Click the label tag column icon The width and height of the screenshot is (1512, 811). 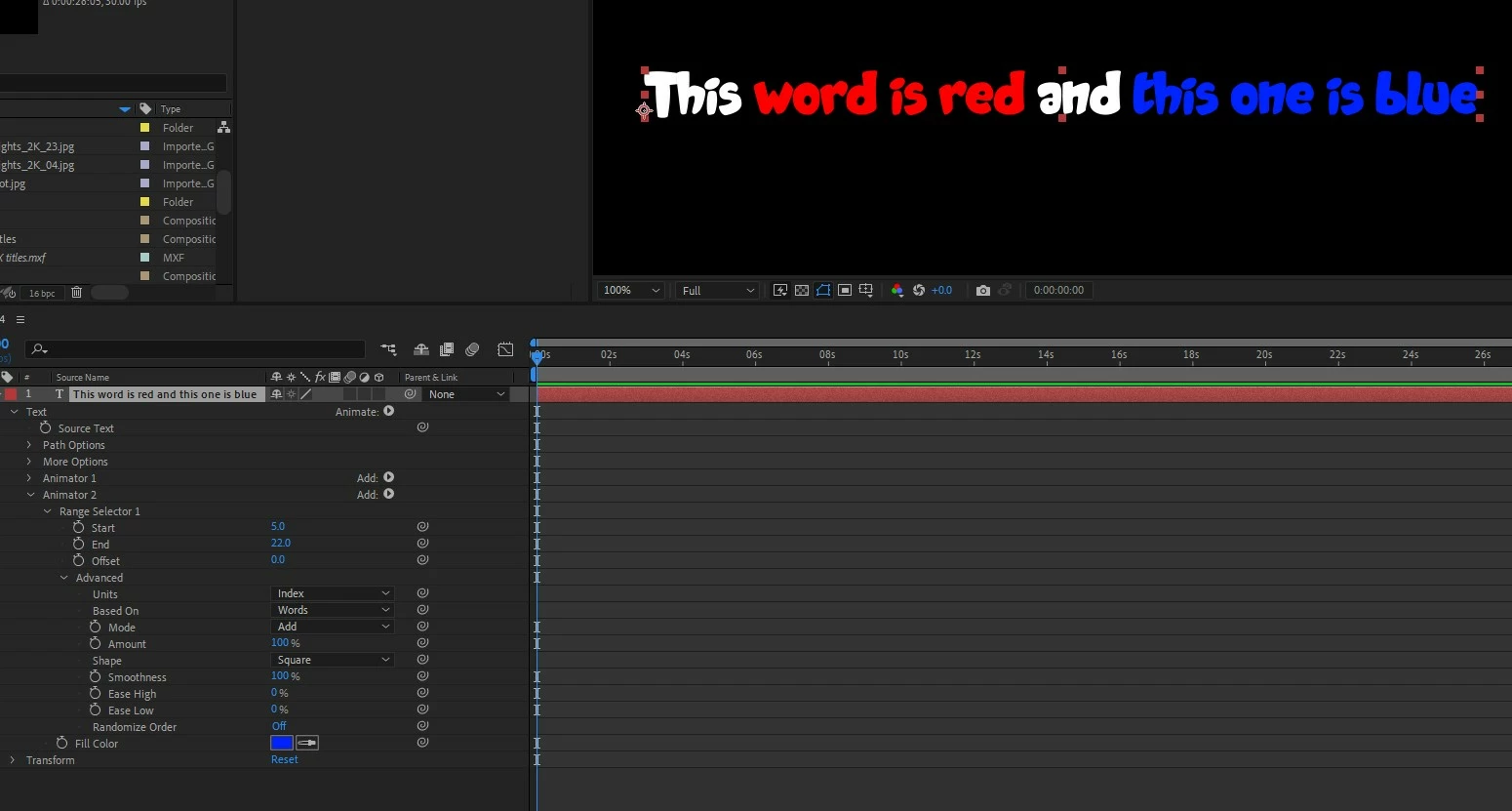pos(7,377)
